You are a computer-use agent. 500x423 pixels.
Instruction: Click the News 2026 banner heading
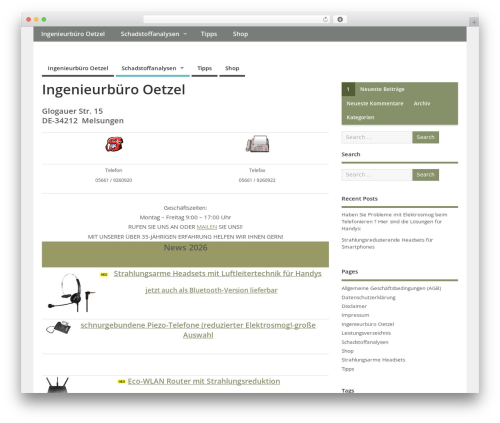click(x=186, y=248)
